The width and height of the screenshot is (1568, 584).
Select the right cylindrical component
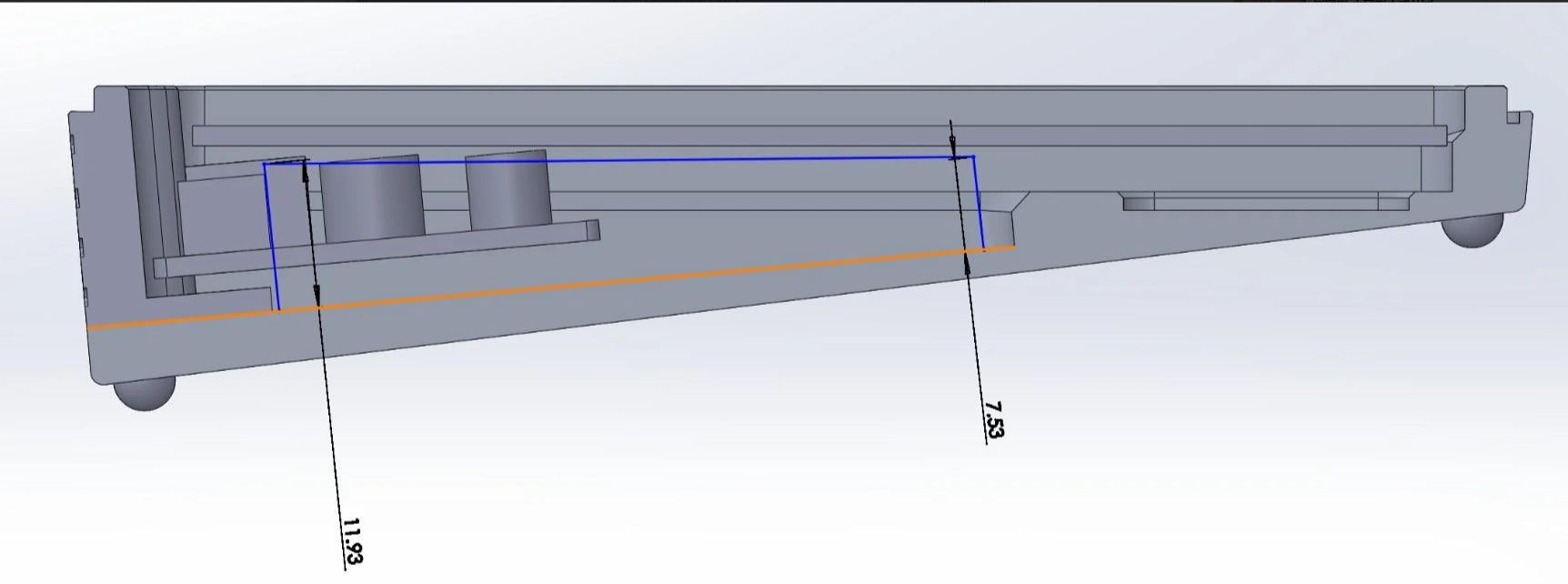pyautogui.click(x=507, y=189)
